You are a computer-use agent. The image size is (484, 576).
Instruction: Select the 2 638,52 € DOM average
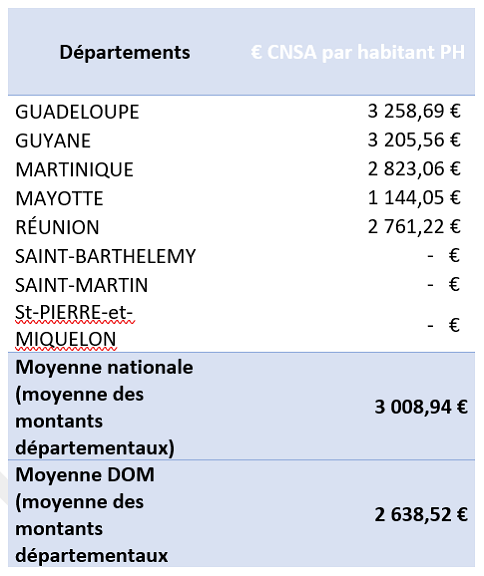click(x=421, y=514)
